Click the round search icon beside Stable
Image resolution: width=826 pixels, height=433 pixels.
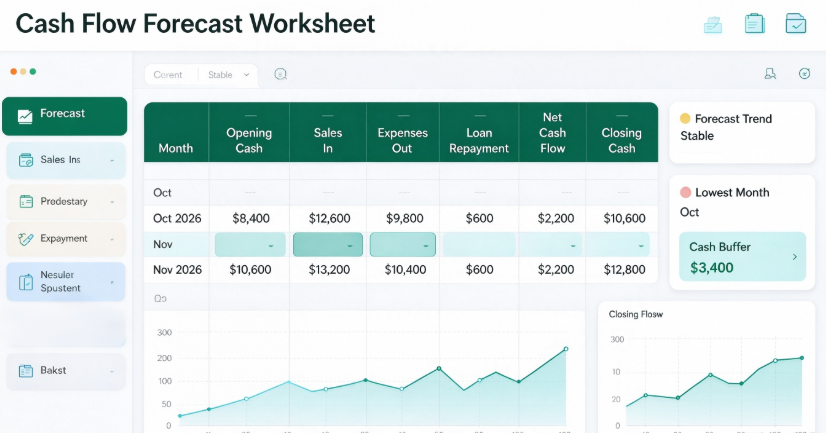click(281, 74)
